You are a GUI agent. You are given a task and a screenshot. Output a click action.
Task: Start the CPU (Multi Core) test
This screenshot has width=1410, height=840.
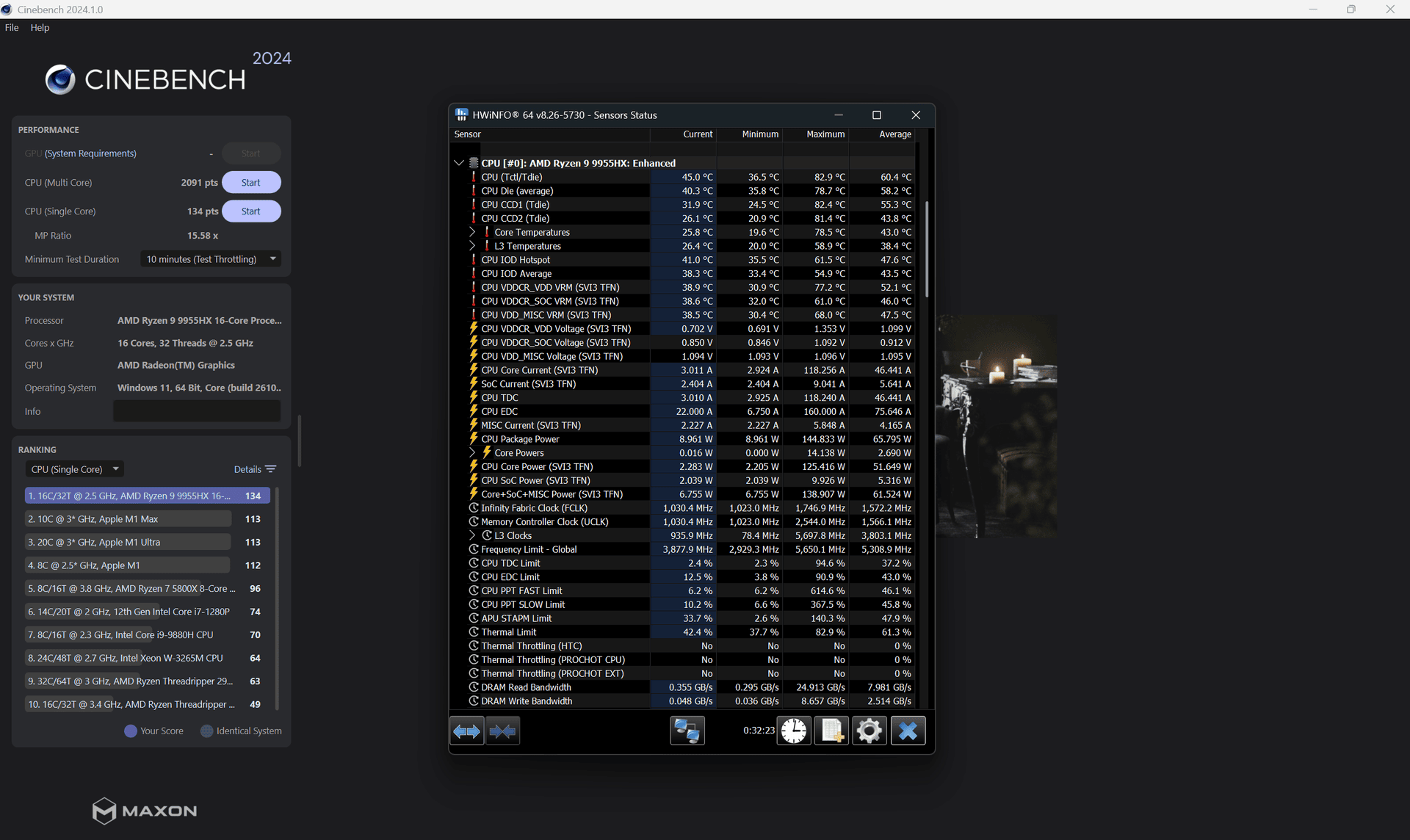[251, 182]
